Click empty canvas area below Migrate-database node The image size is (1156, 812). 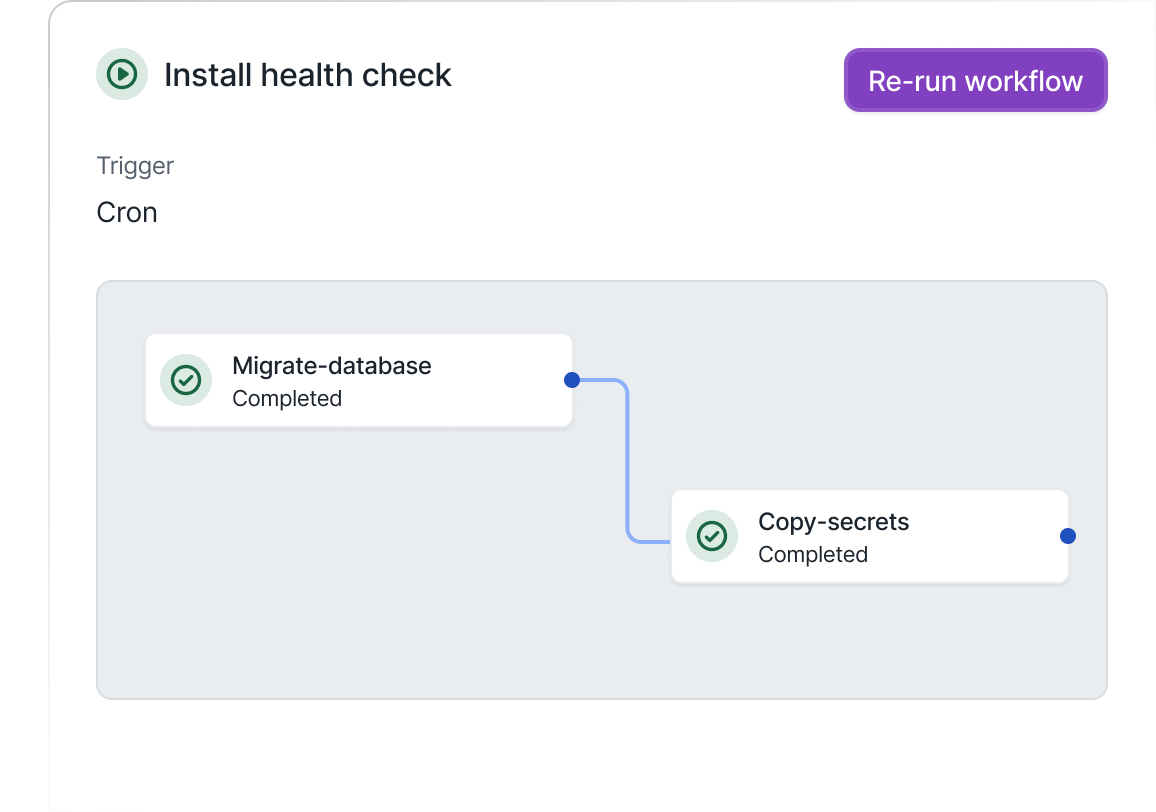[350, 560]
